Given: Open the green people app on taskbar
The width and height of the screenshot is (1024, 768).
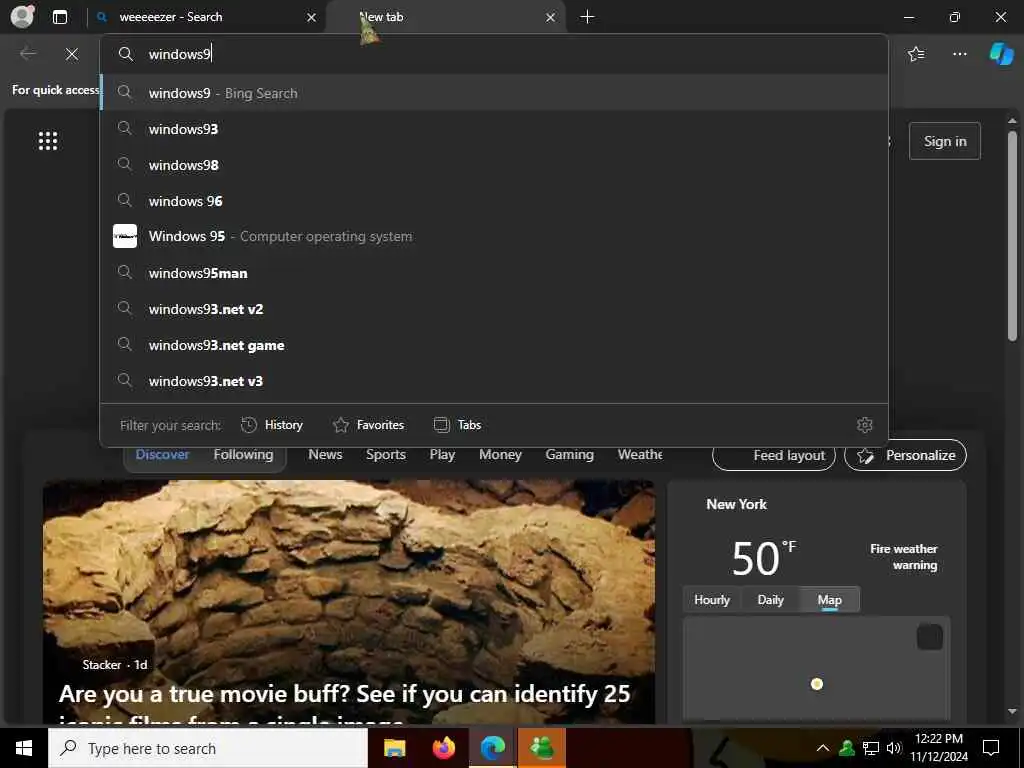Looking at the screenshot, I should click(x=542, y=748).
